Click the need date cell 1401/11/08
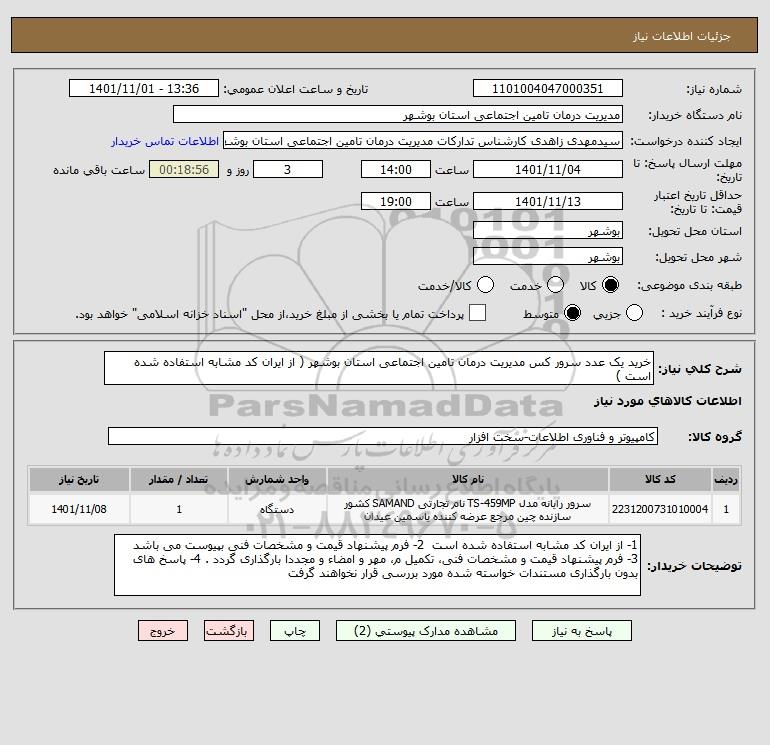The image size is (770, 745). (79, 509)
